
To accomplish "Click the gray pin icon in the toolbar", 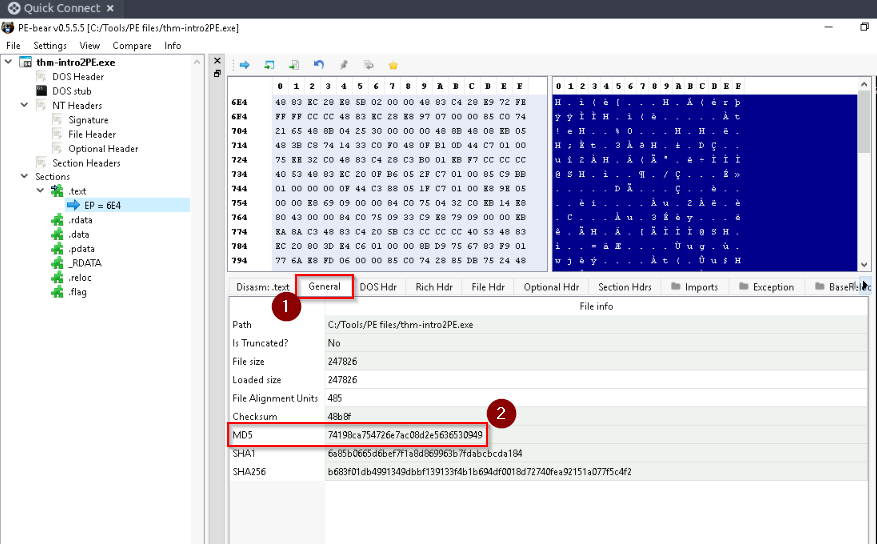I will 344,65.
